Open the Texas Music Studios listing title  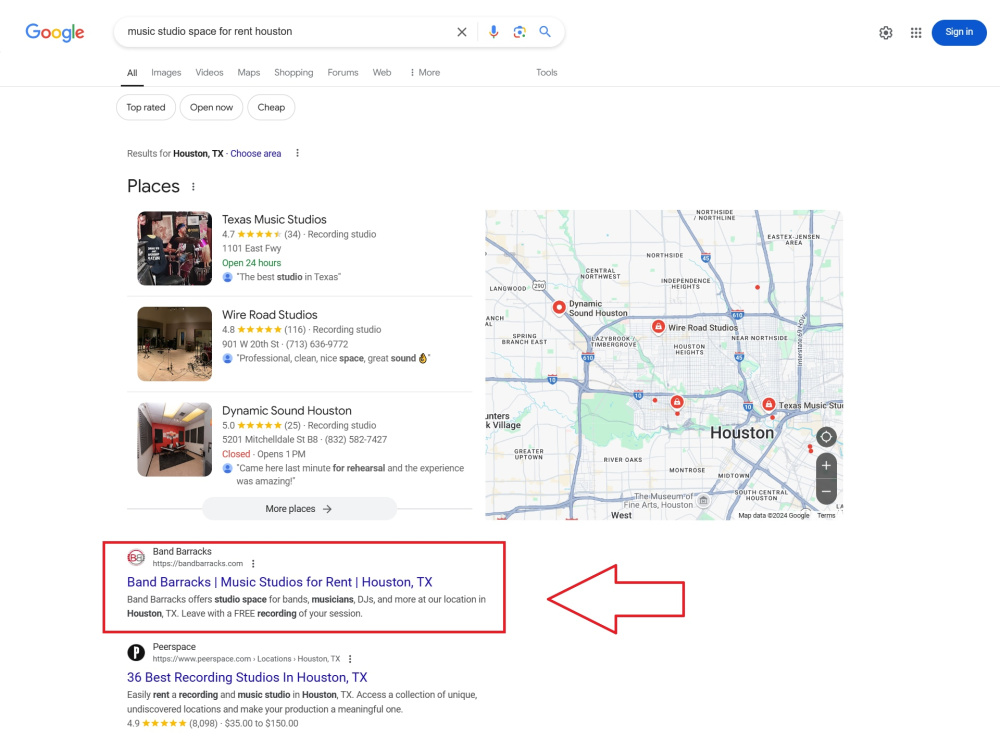tap(274, 219)
